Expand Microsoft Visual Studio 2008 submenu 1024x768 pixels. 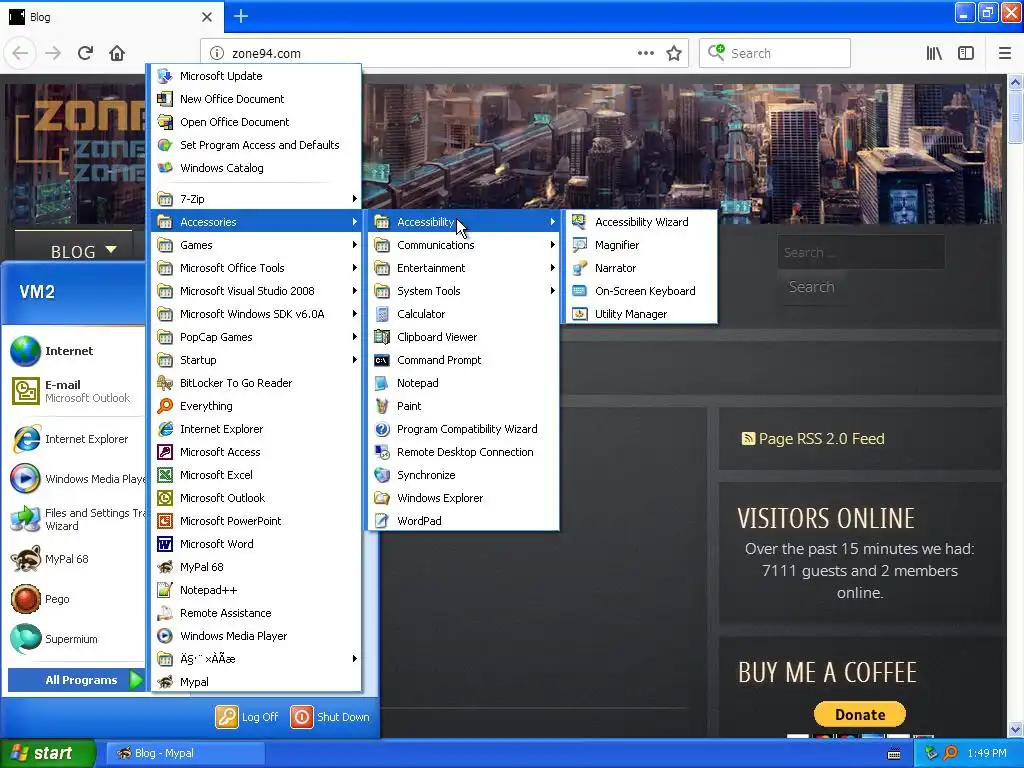pyautogui.click(x=256, y=291)
